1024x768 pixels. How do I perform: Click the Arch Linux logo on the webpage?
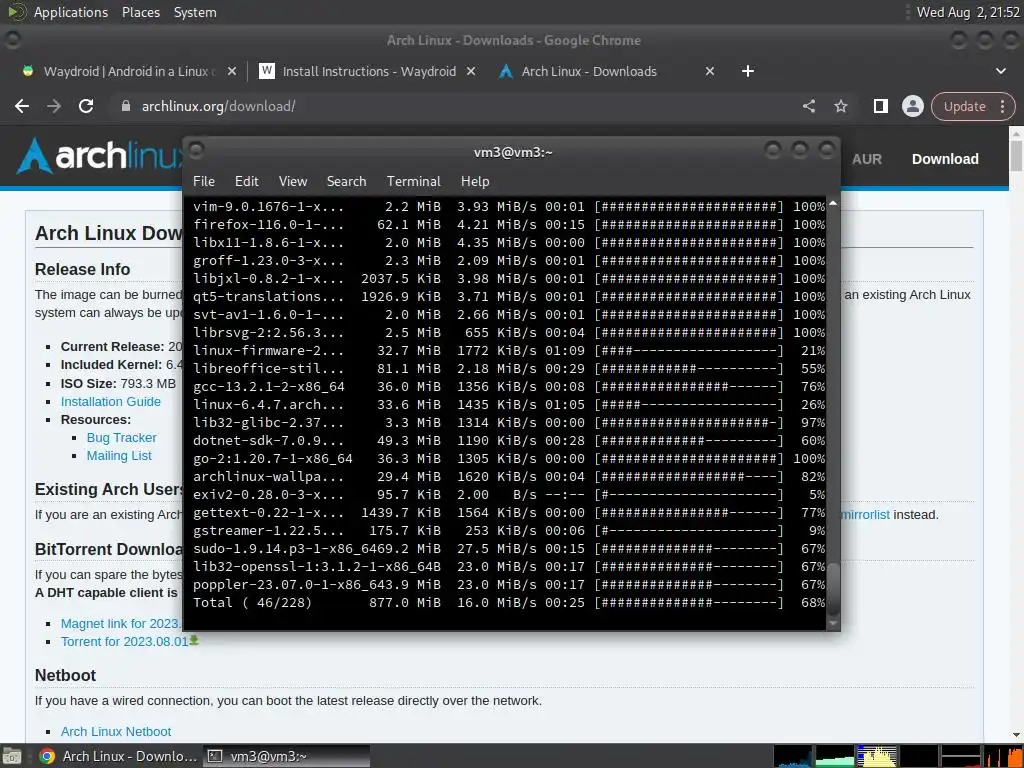click(x=99, y=157)
